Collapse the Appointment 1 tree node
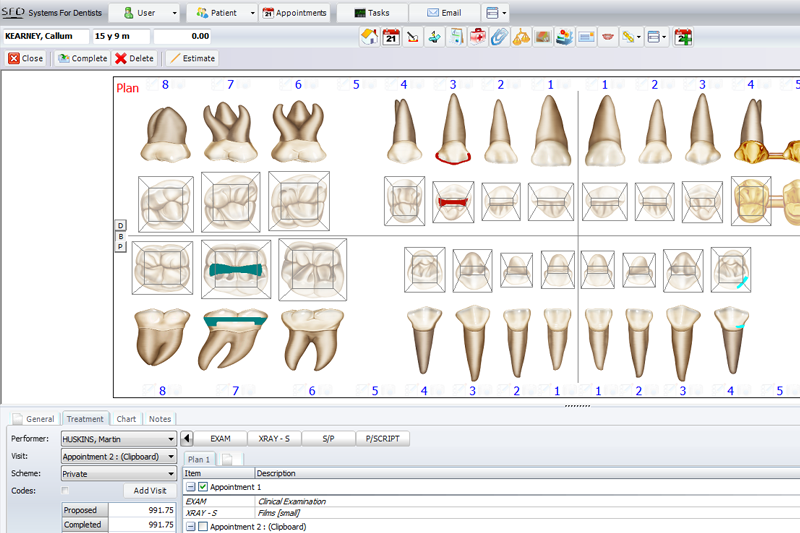Image resolution: width=800 pixels, height=533 pixels. tap(190, 486)
